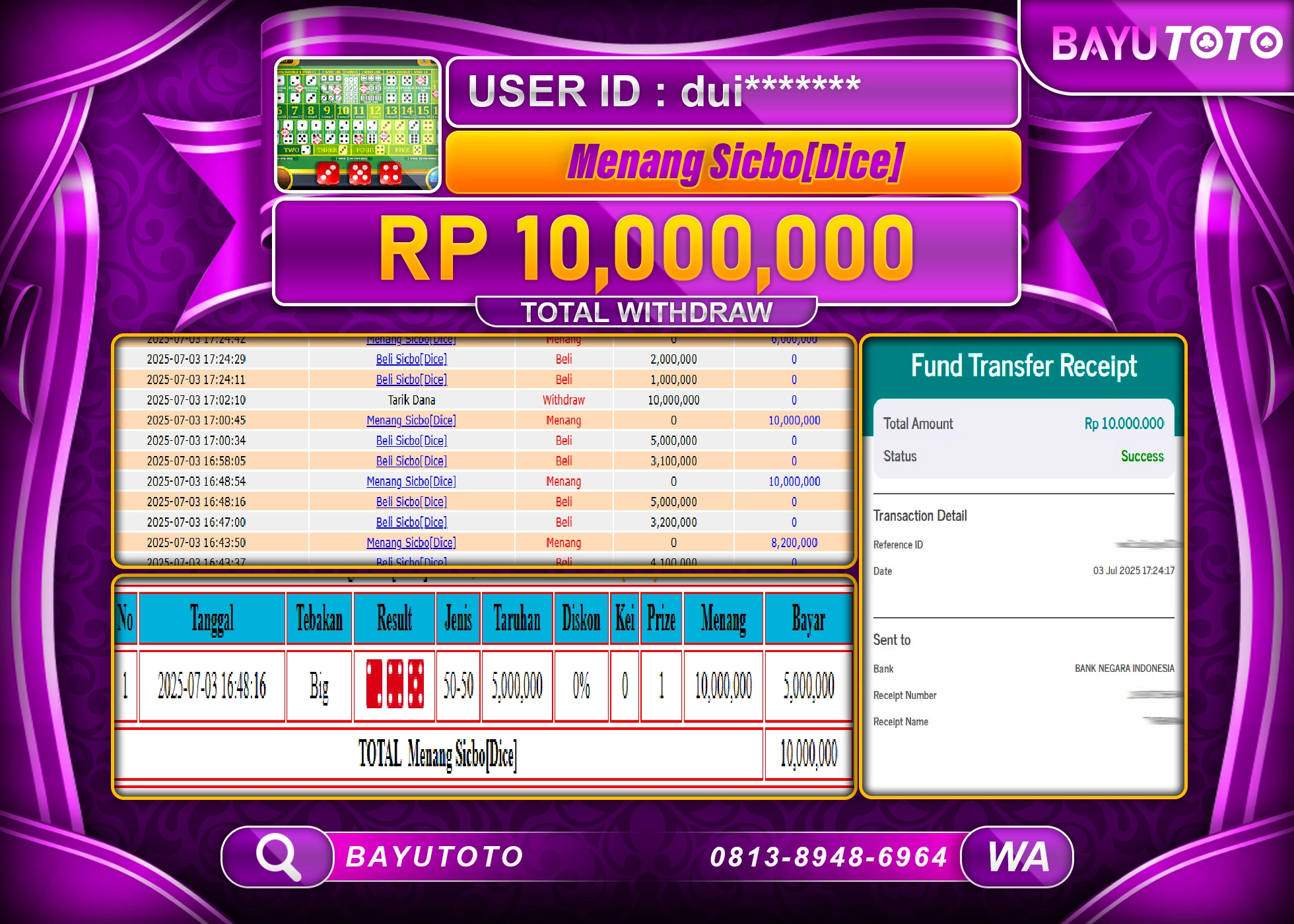This screenshot has height=924, width=1294.
Task: Collapse the TOTAL Menang Sicbo[Dice] row
Action: pyautogui.click(x=439, y=751)
